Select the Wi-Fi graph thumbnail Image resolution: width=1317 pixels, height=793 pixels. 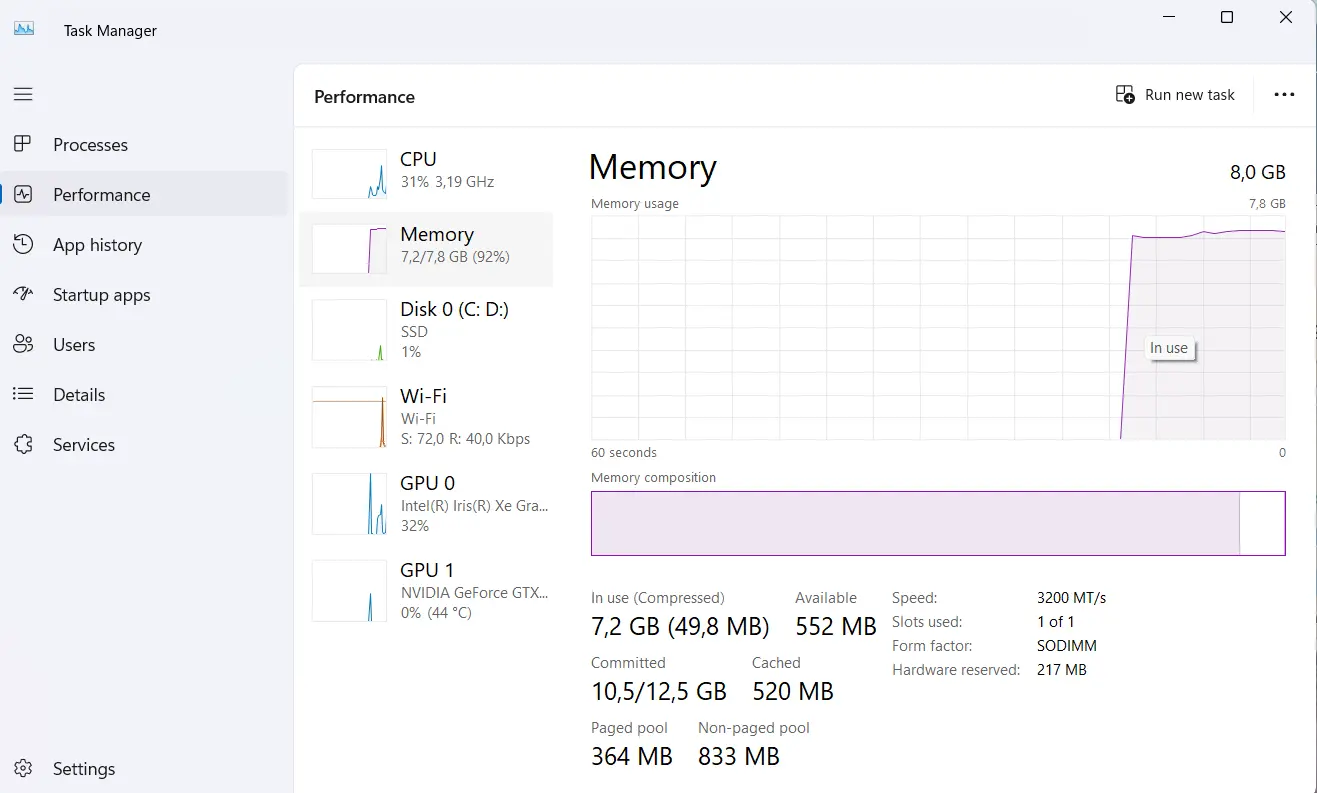point(349,417)
